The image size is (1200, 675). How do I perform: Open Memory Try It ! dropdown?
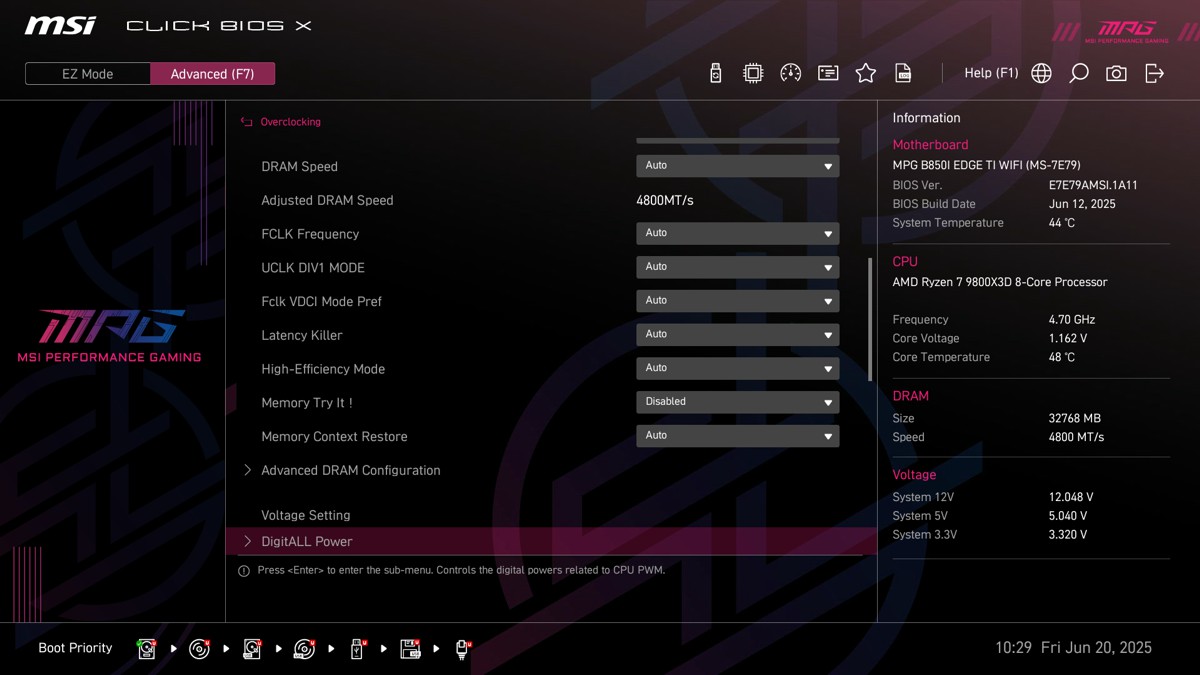738,402
